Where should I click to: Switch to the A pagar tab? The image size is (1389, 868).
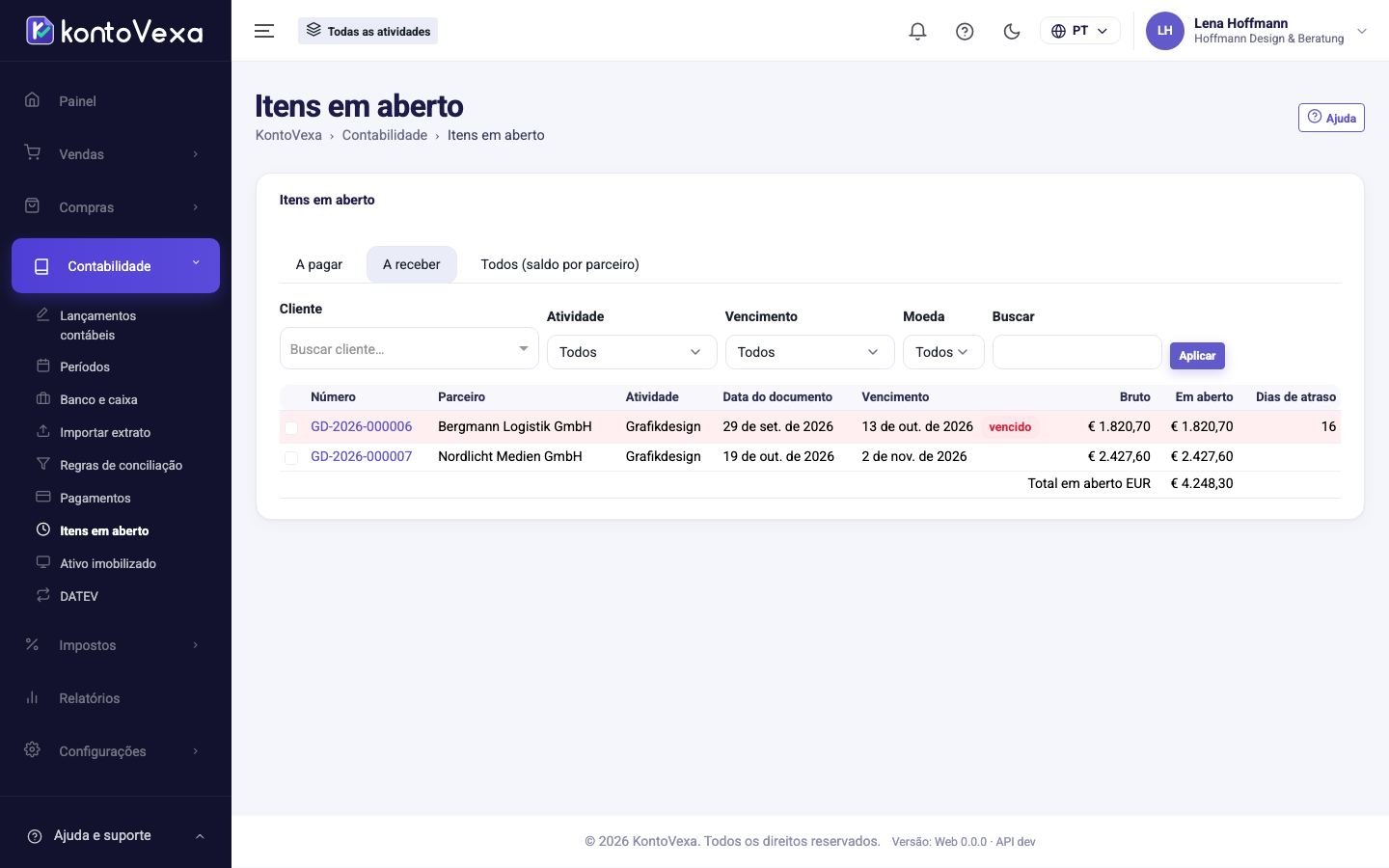(319, 264)
